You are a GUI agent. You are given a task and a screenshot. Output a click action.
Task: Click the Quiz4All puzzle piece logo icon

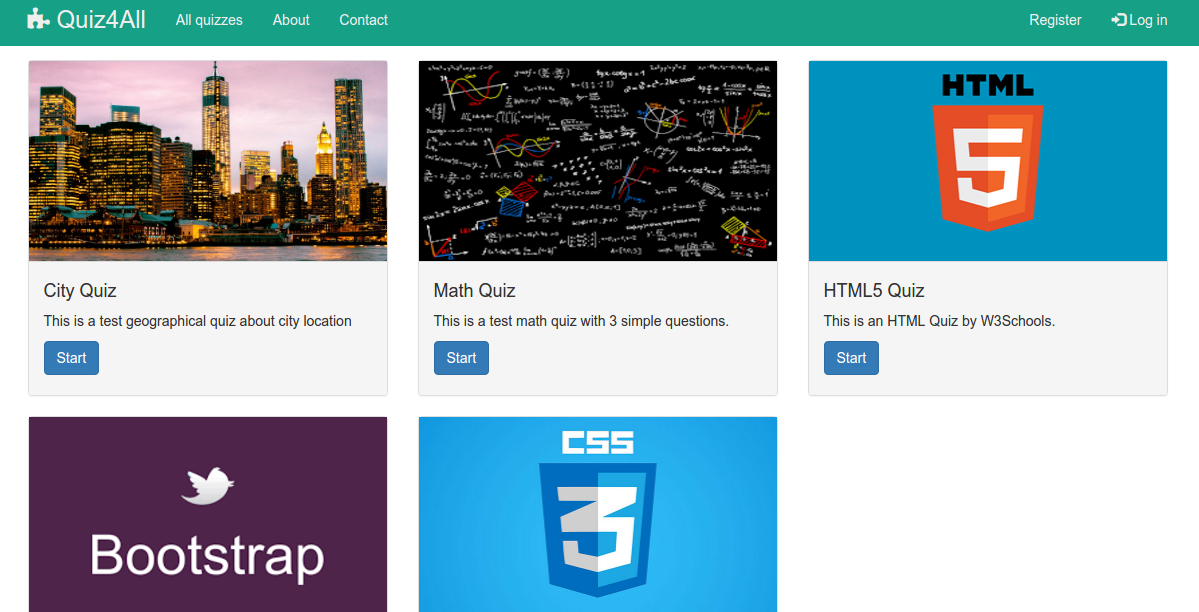coord(38,20)
